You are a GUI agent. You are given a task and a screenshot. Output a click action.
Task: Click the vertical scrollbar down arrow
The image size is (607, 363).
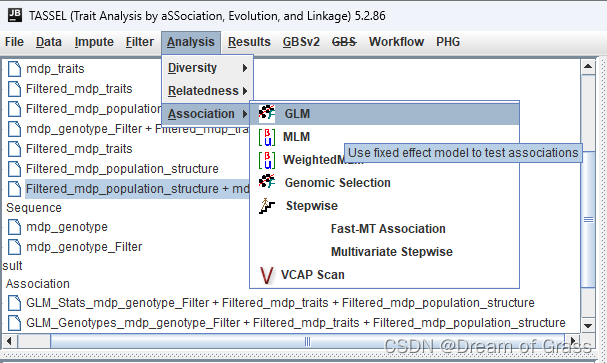(x=588, y=325)
